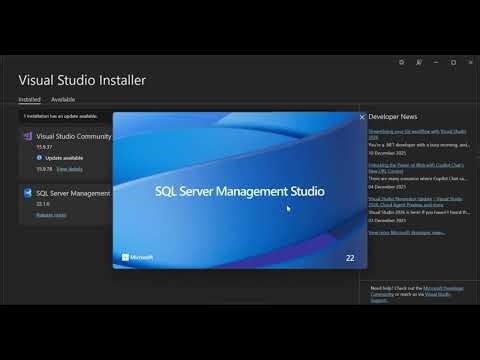Switch to the Installed tab
480x360 pixels.
tap(29, 99)
